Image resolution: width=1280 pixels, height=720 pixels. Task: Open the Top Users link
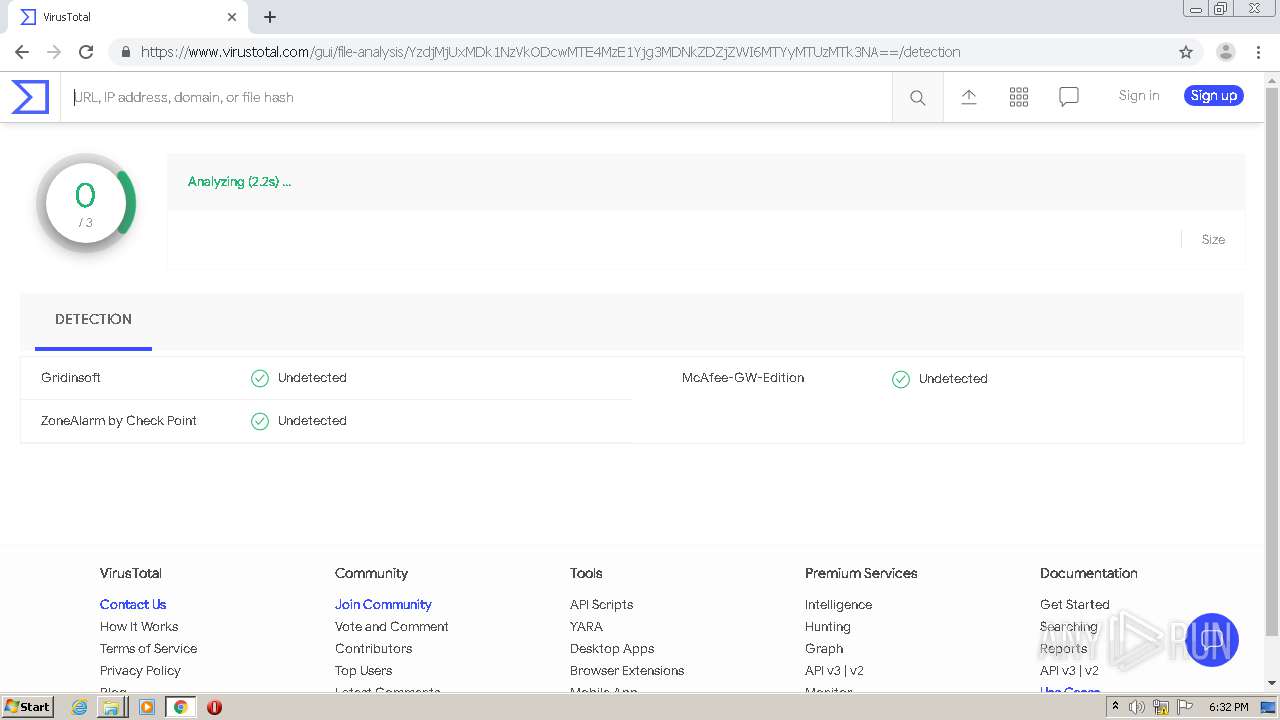363,671
